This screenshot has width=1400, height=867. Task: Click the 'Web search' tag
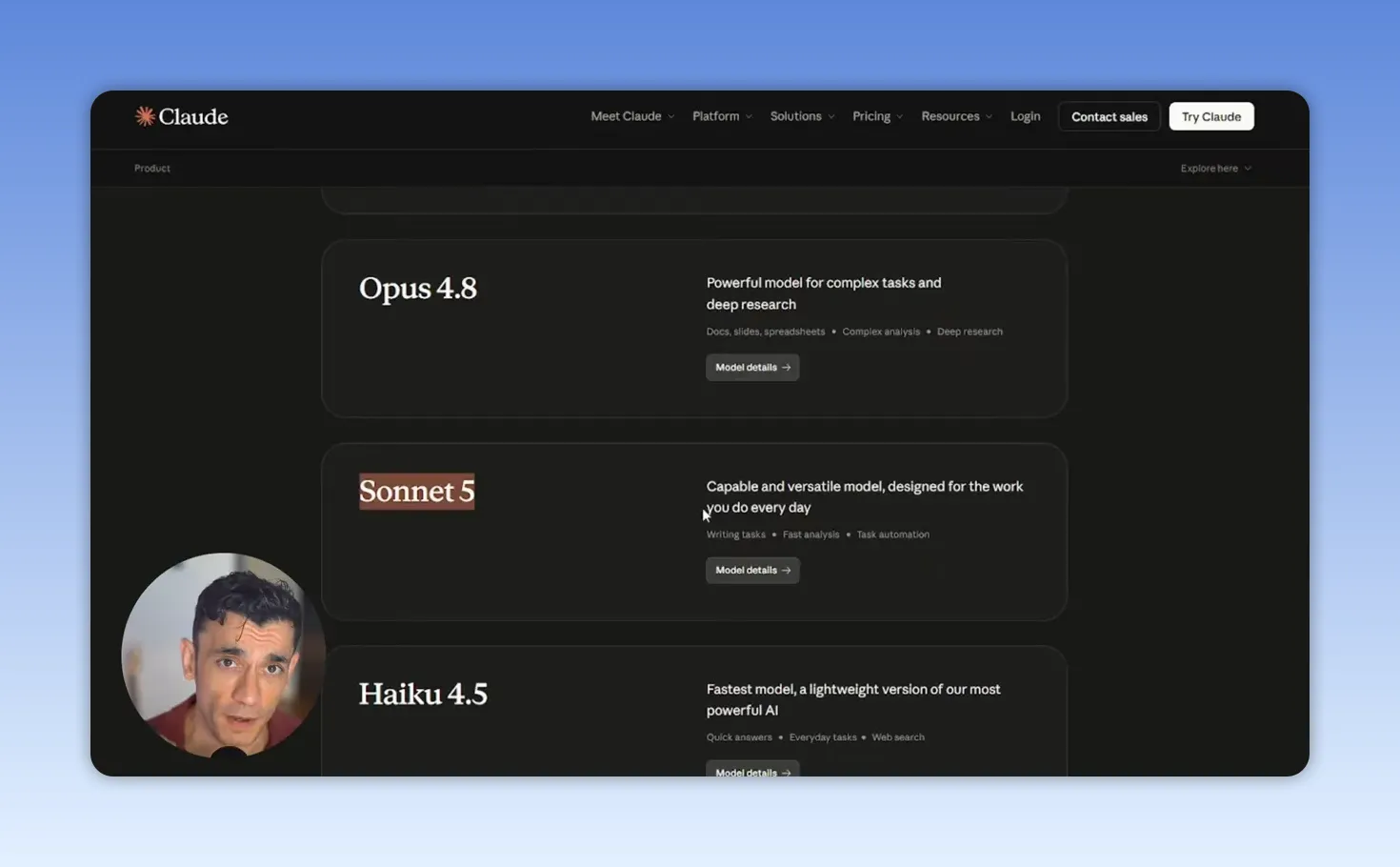(x=898, y=737)
